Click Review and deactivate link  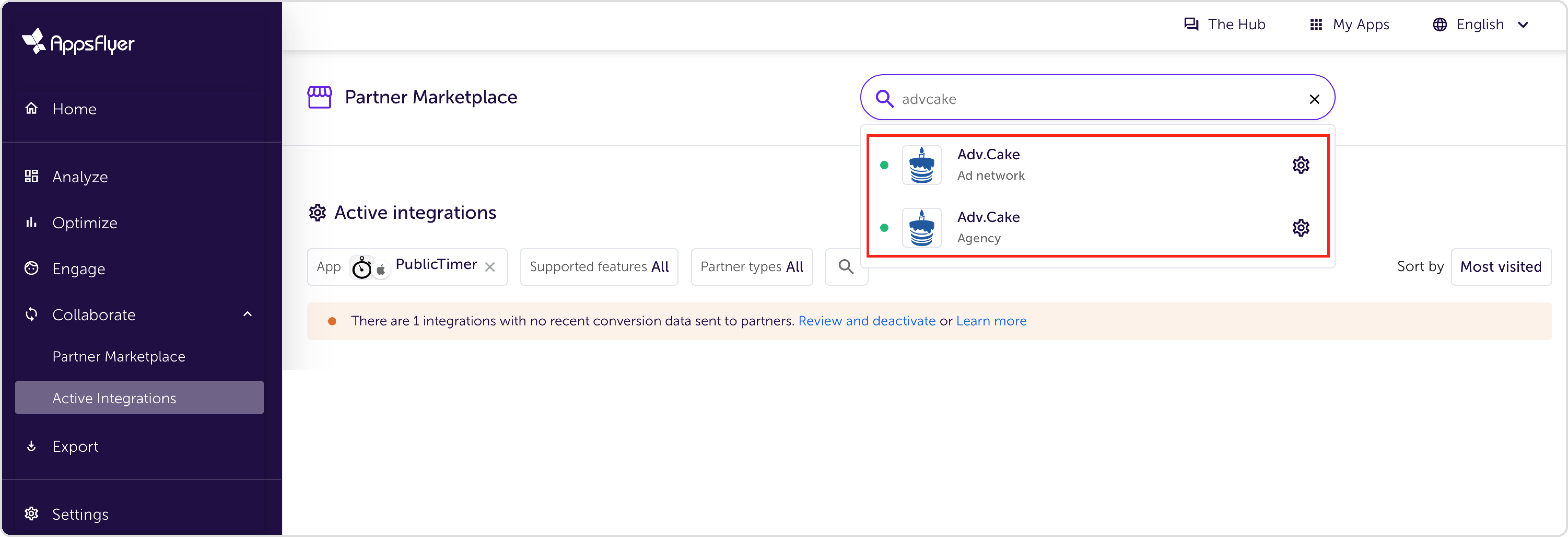click(867, 321)
